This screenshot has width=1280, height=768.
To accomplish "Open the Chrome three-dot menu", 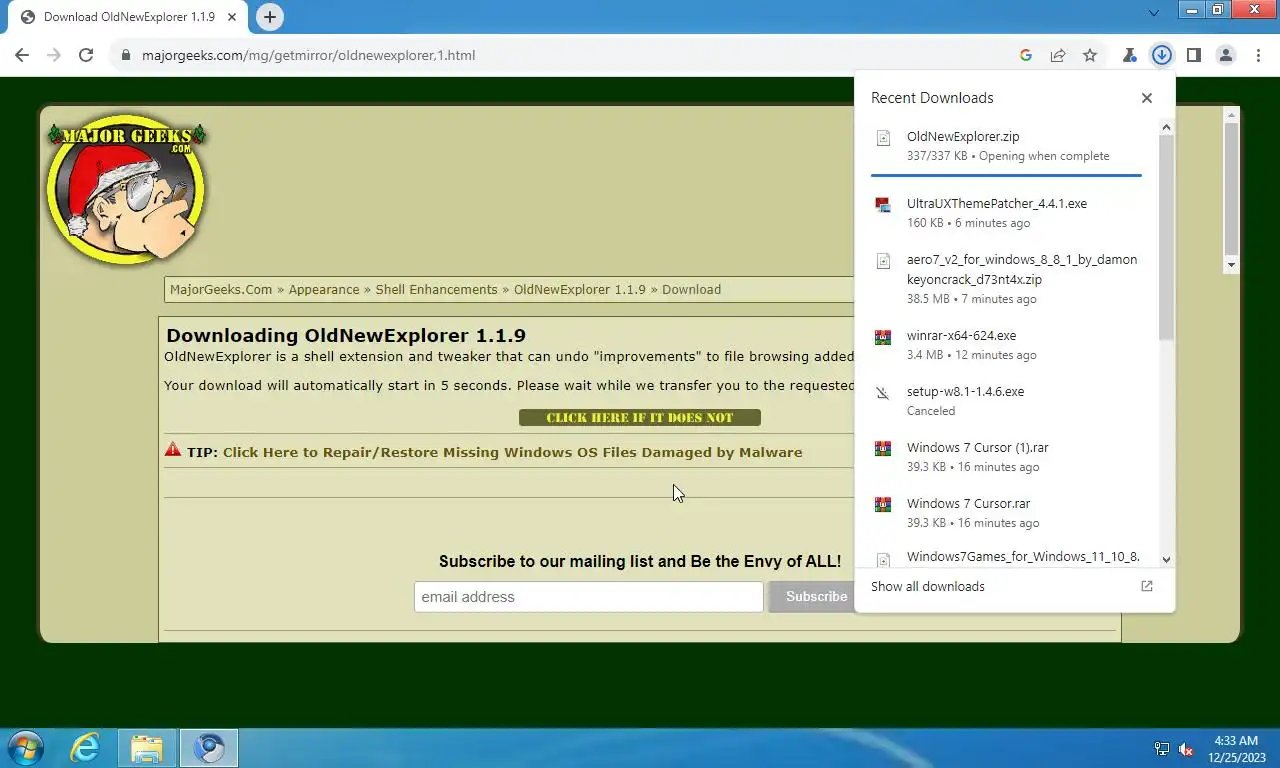I will click(x=1258, y=55).
